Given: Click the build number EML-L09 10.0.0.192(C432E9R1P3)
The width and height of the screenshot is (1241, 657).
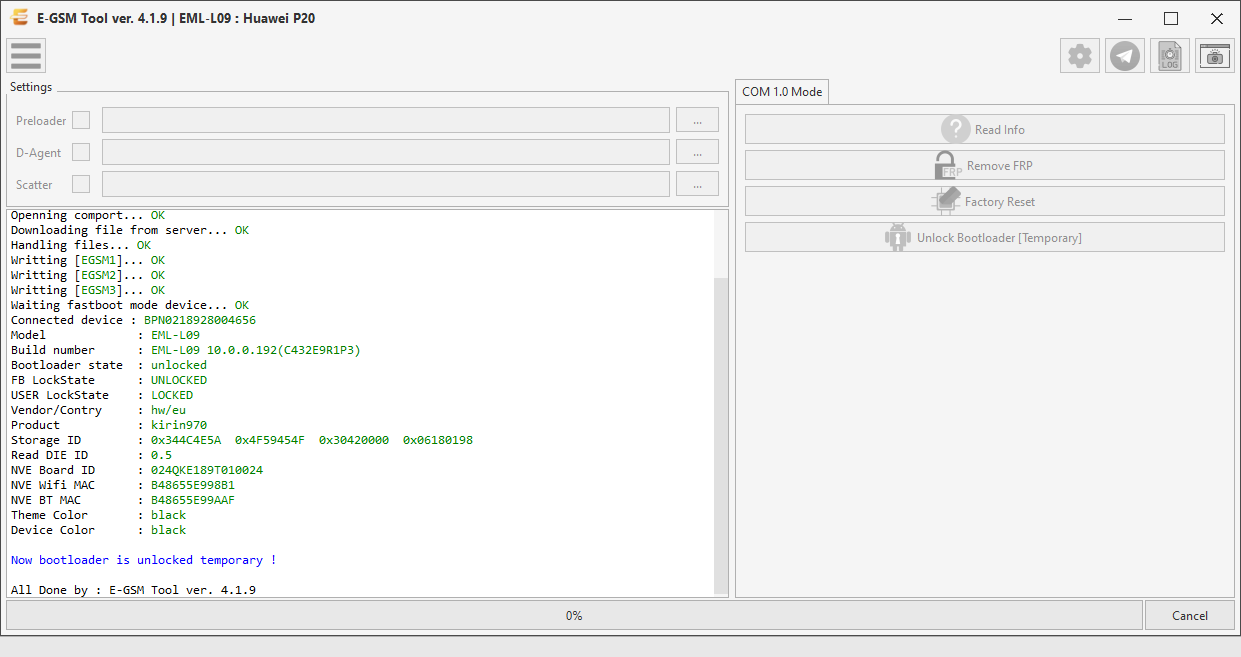Looking at the screenshot, I should [256, 350].
